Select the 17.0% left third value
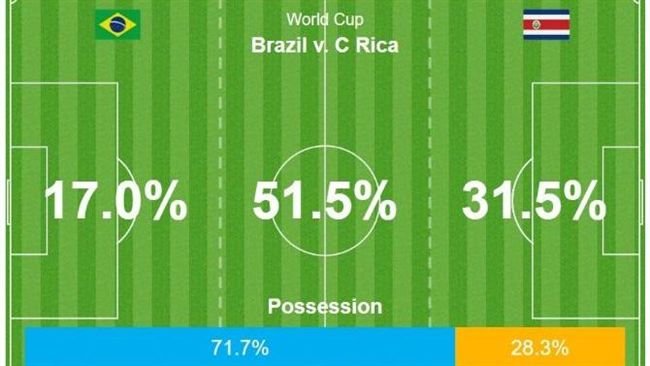 [116, 201]
